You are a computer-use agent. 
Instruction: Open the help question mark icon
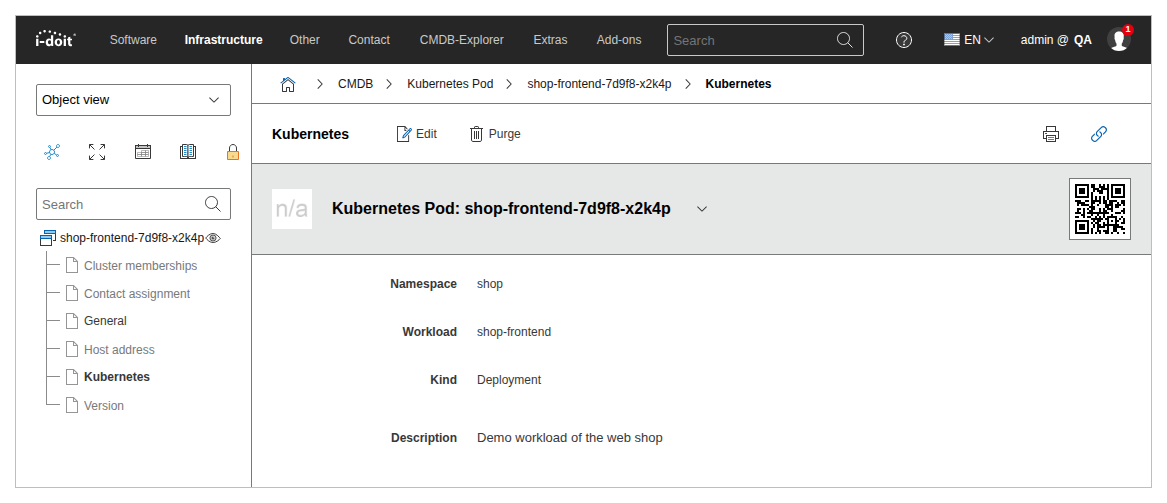(x=904, y=40)
